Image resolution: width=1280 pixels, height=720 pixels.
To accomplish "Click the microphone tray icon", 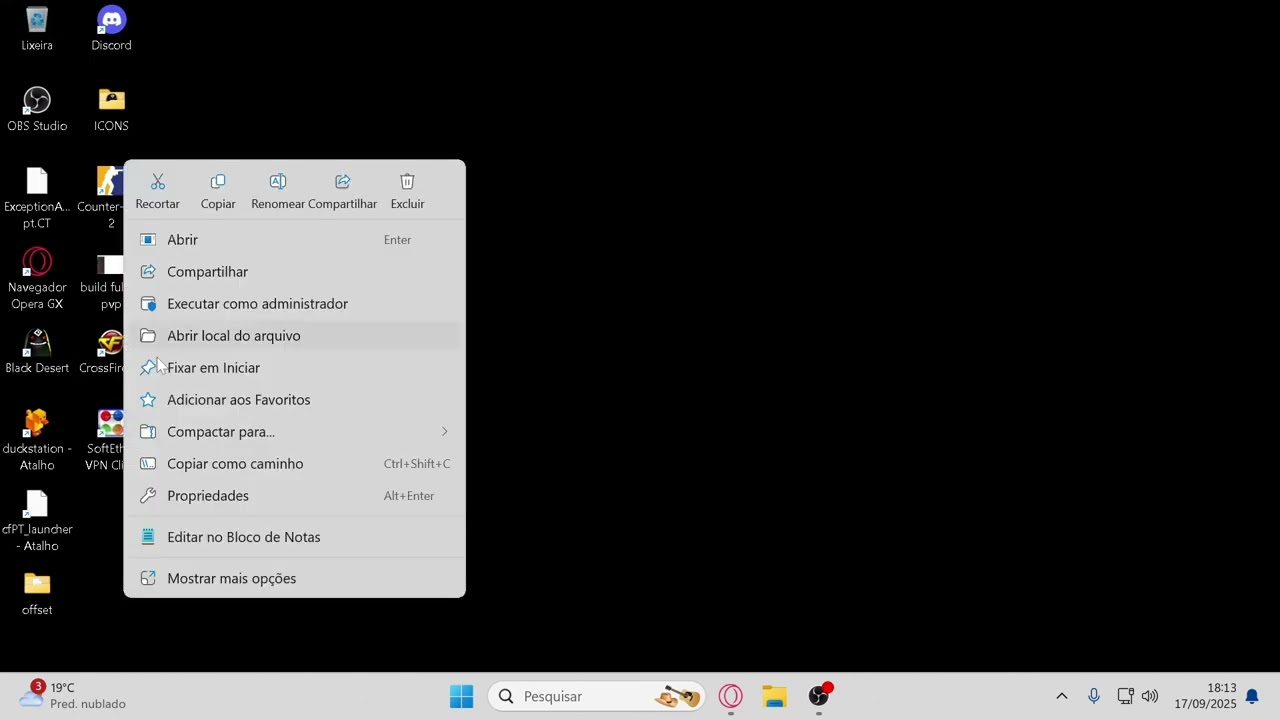I will [1094, 696].
